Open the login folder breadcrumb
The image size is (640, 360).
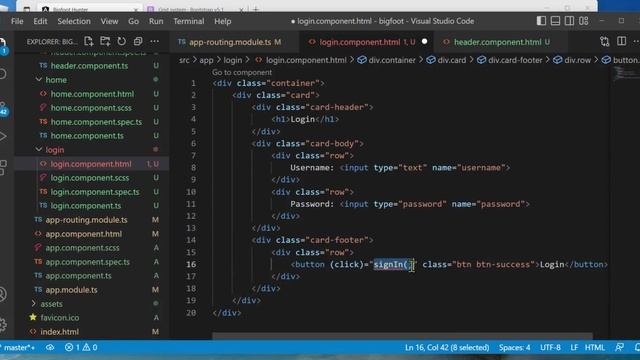[233, 60]
